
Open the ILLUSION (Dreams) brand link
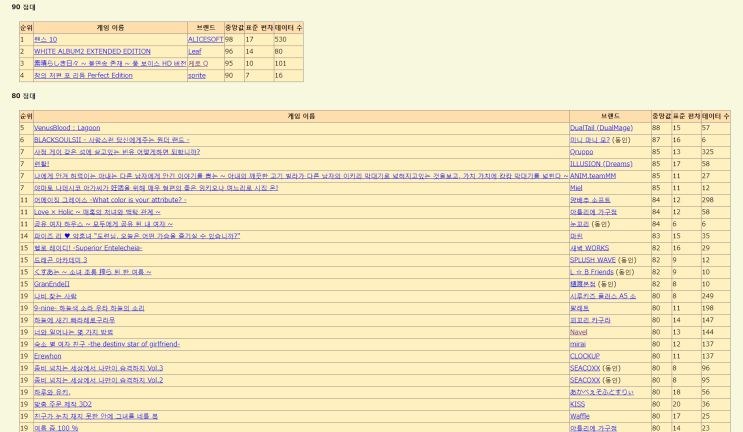point(601,164)
